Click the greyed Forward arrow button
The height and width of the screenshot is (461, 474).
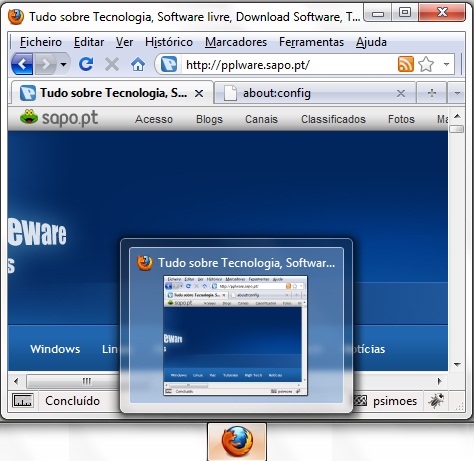[46, 64]
